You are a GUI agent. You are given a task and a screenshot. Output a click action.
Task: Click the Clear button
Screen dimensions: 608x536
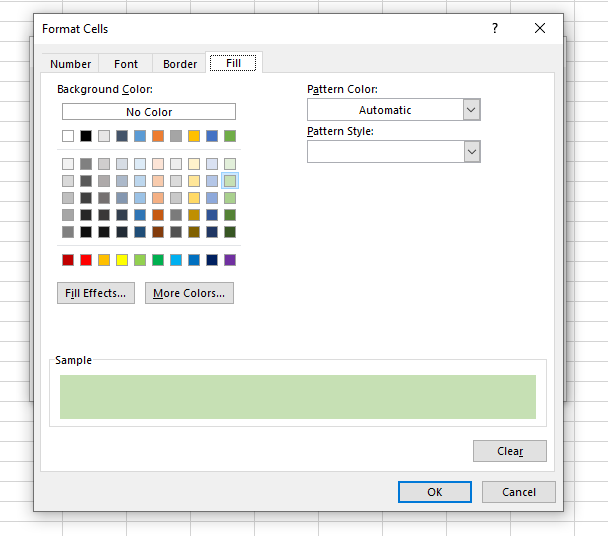(x=510, y=451)
